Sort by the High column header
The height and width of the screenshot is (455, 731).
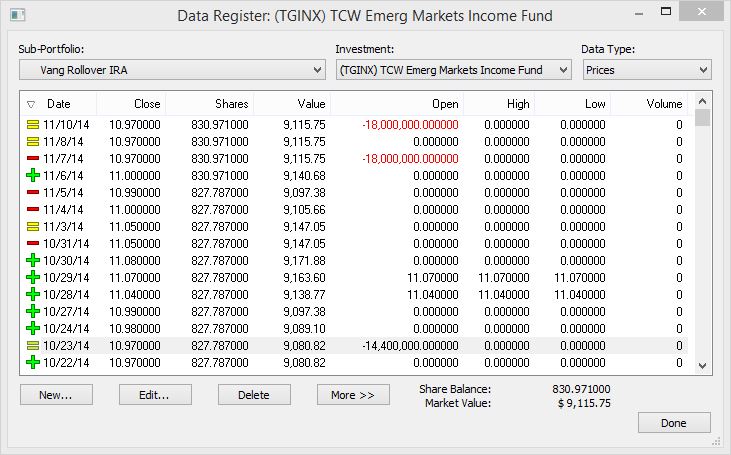499,104
